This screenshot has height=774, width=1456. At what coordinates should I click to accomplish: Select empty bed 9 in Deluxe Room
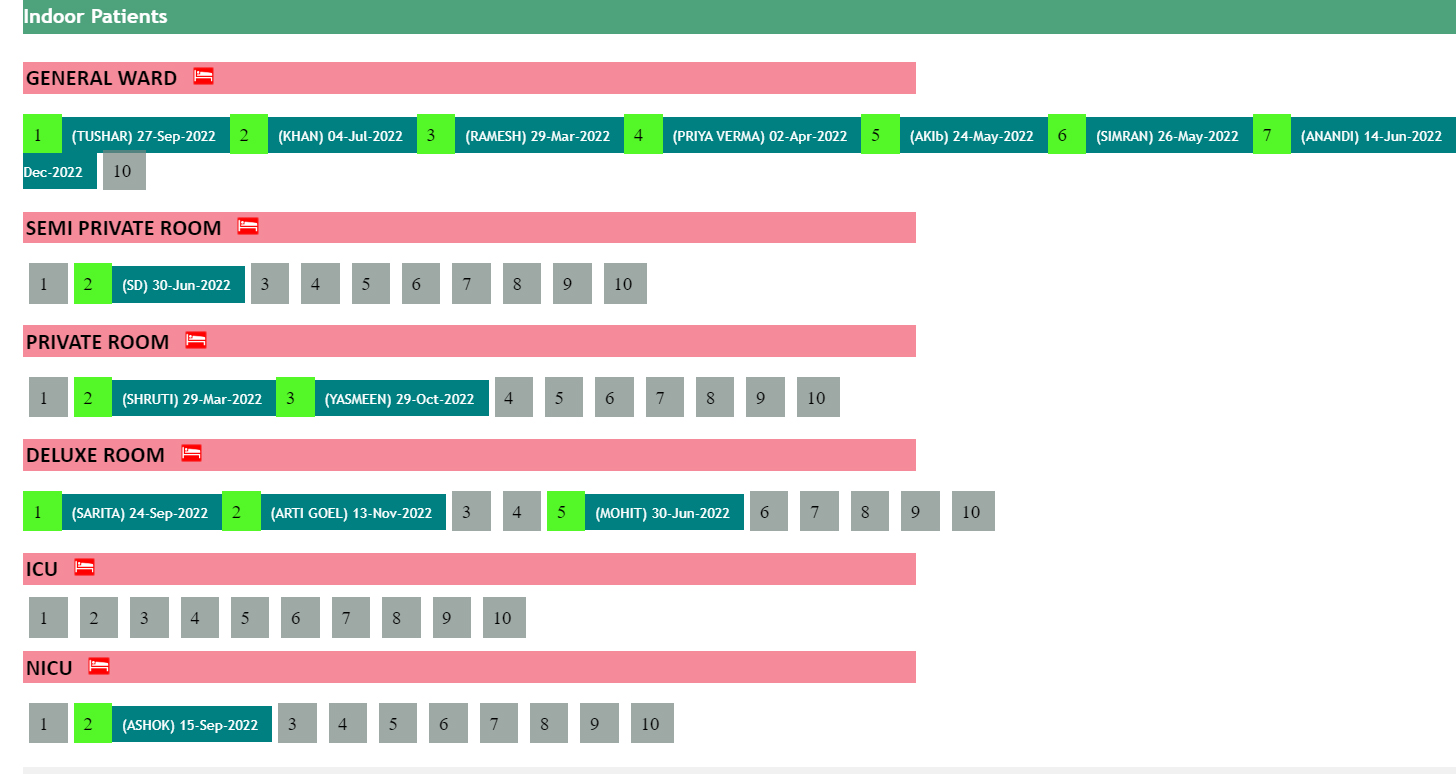click(920, 511)
